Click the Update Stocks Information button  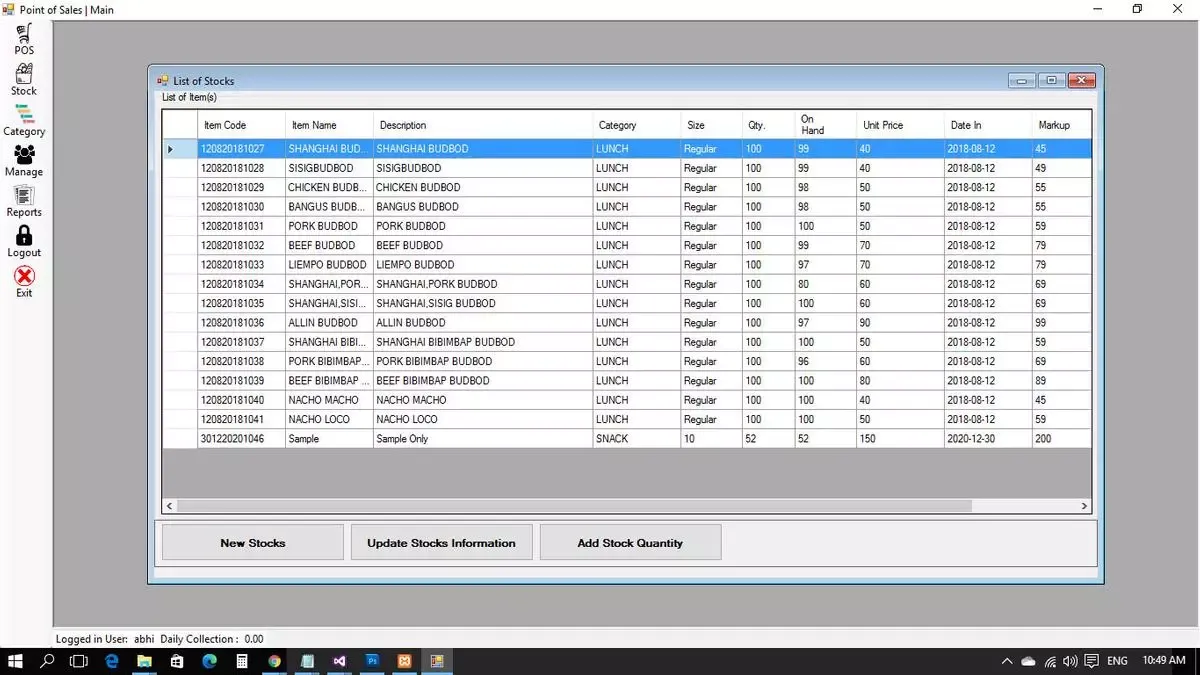point(441,542)
